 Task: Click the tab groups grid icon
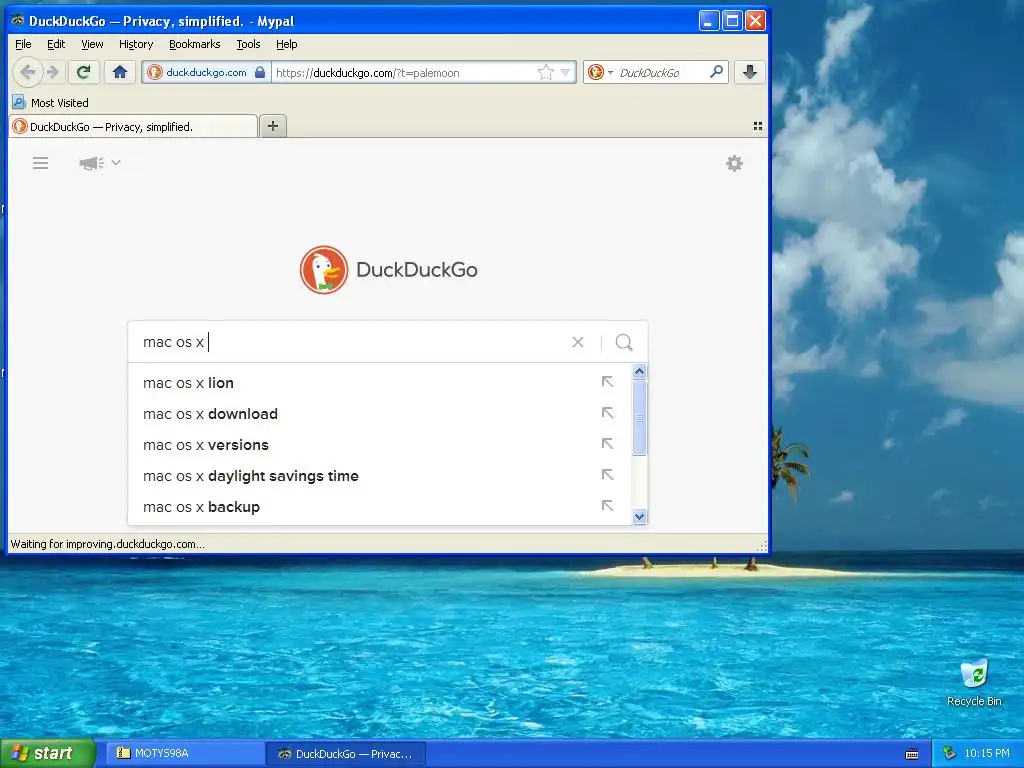click(x=758, y=126)
